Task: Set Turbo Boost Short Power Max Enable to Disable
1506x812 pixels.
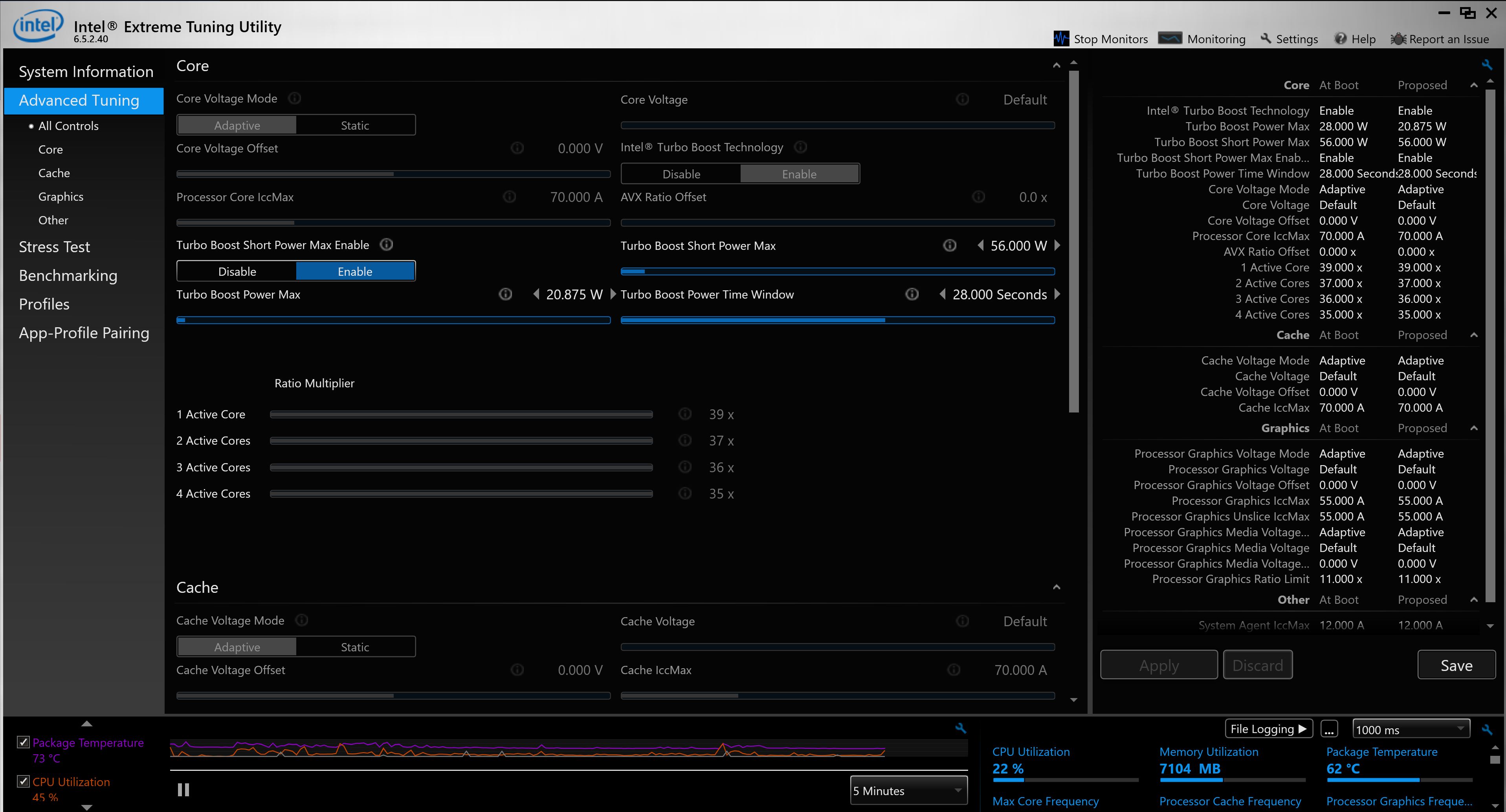Action: pos(237,271)
